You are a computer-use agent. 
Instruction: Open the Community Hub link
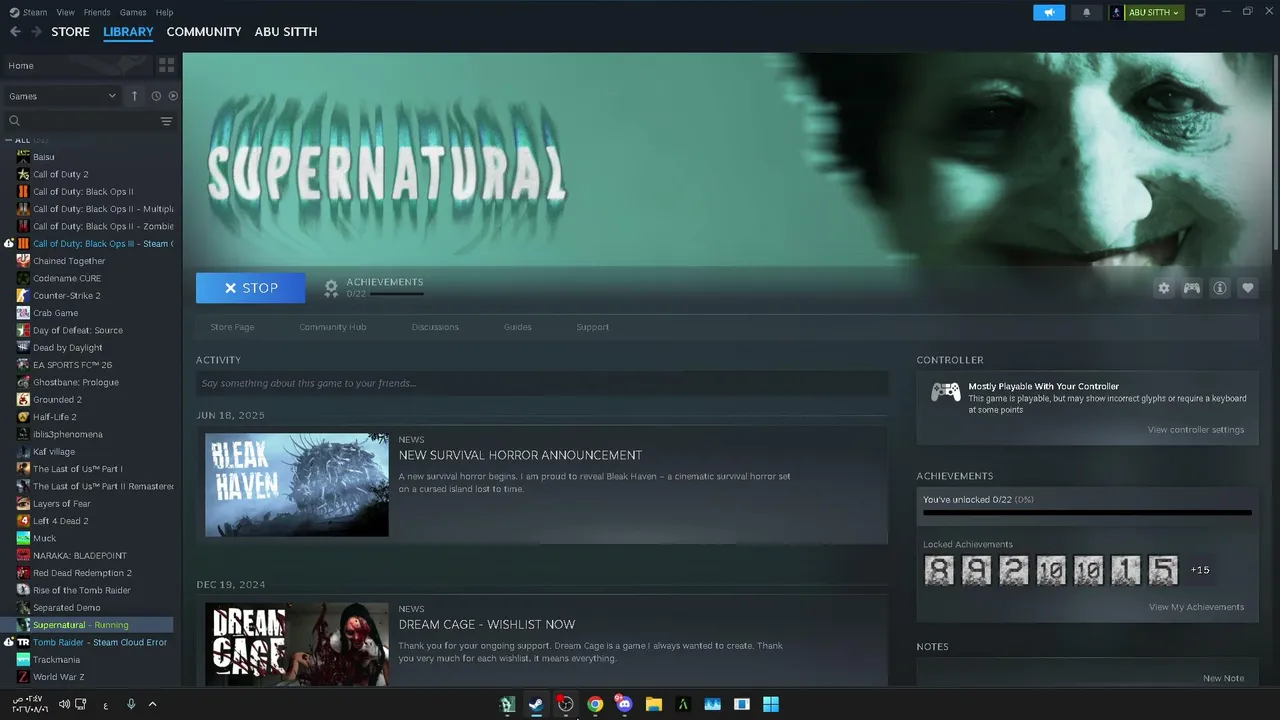click(x=333, y=327)
